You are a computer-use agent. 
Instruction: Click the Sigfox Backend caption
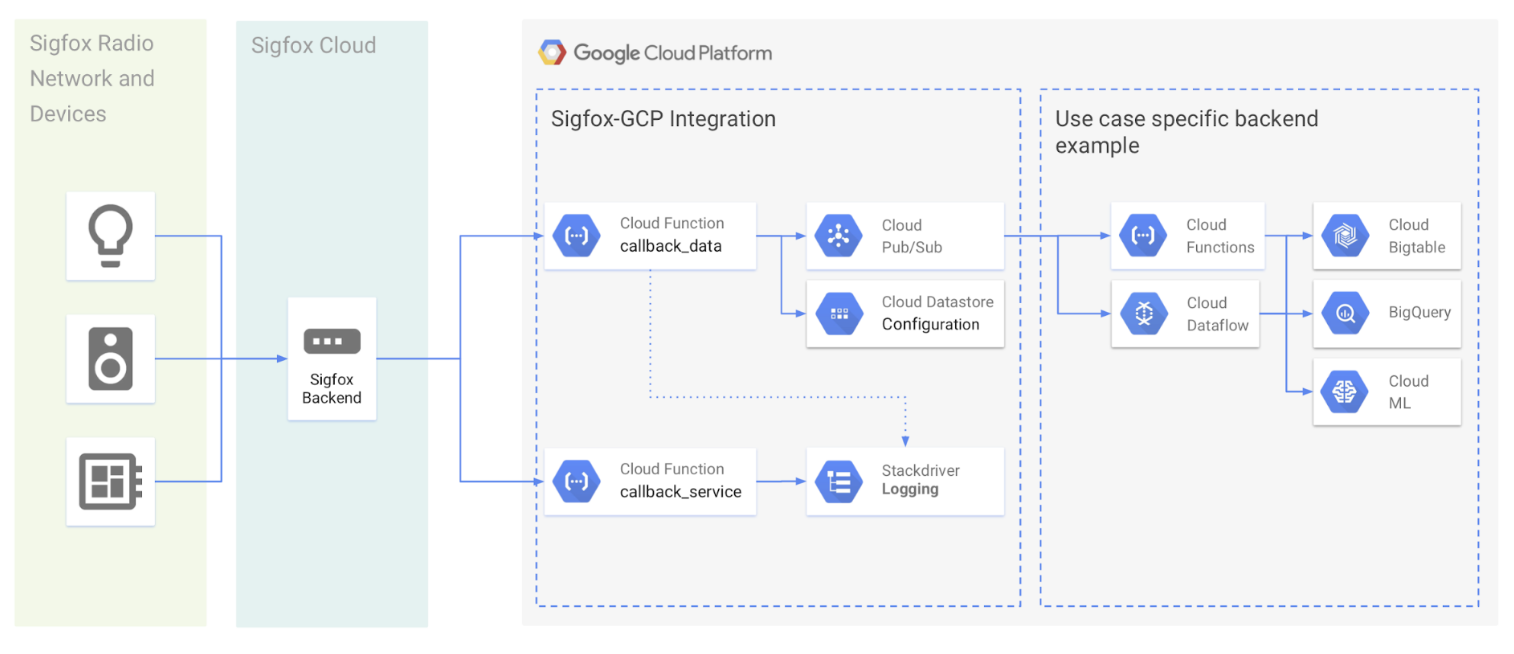(x=331, y=388)
